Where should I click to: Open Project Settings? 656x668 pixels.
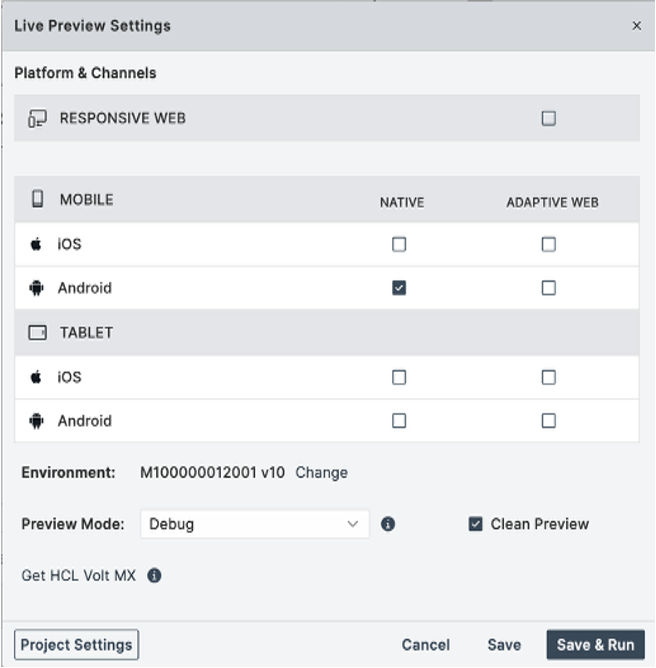(x=77, y=645)
